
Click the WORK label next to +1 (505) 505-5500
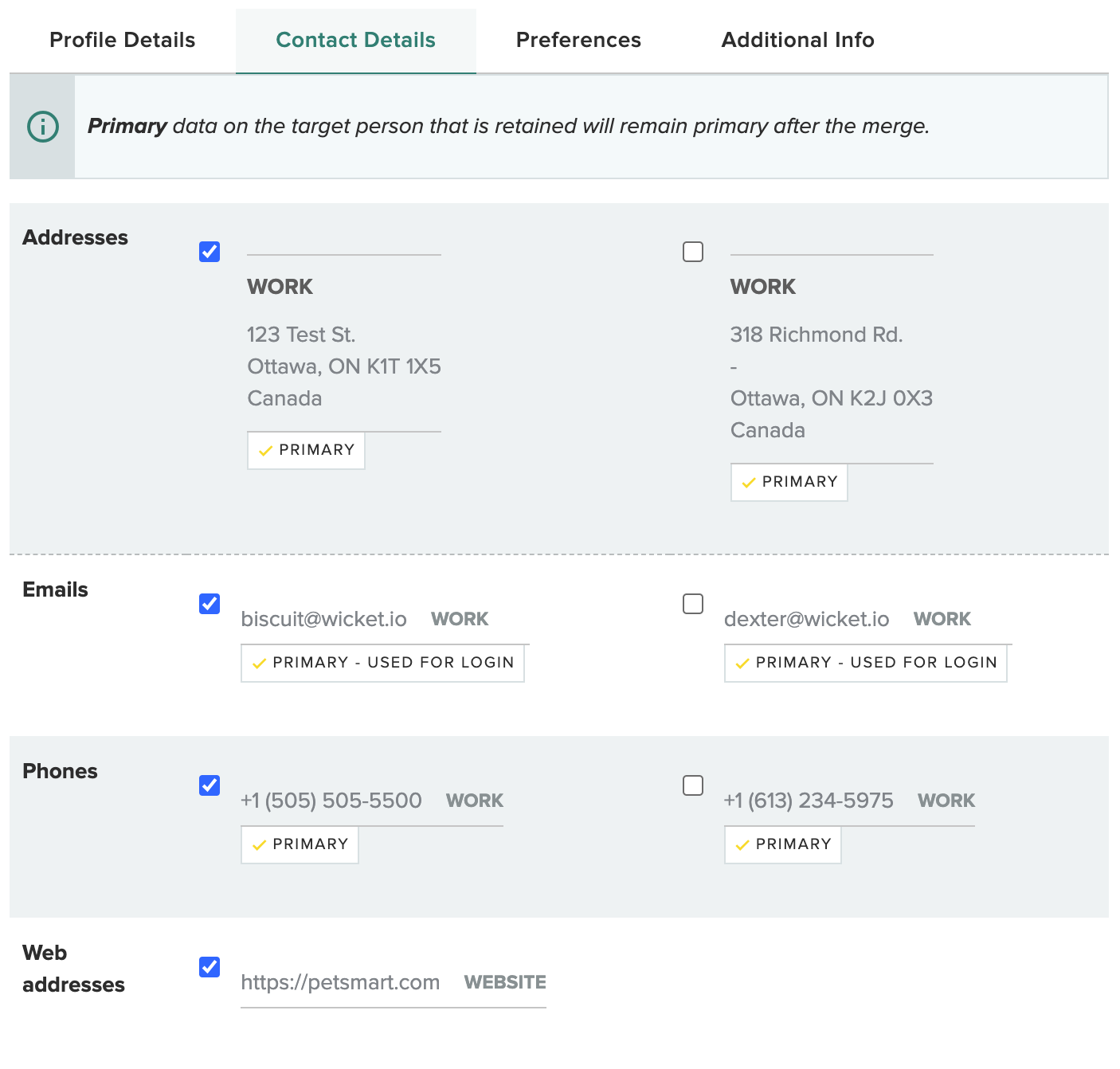coord(475,801)
